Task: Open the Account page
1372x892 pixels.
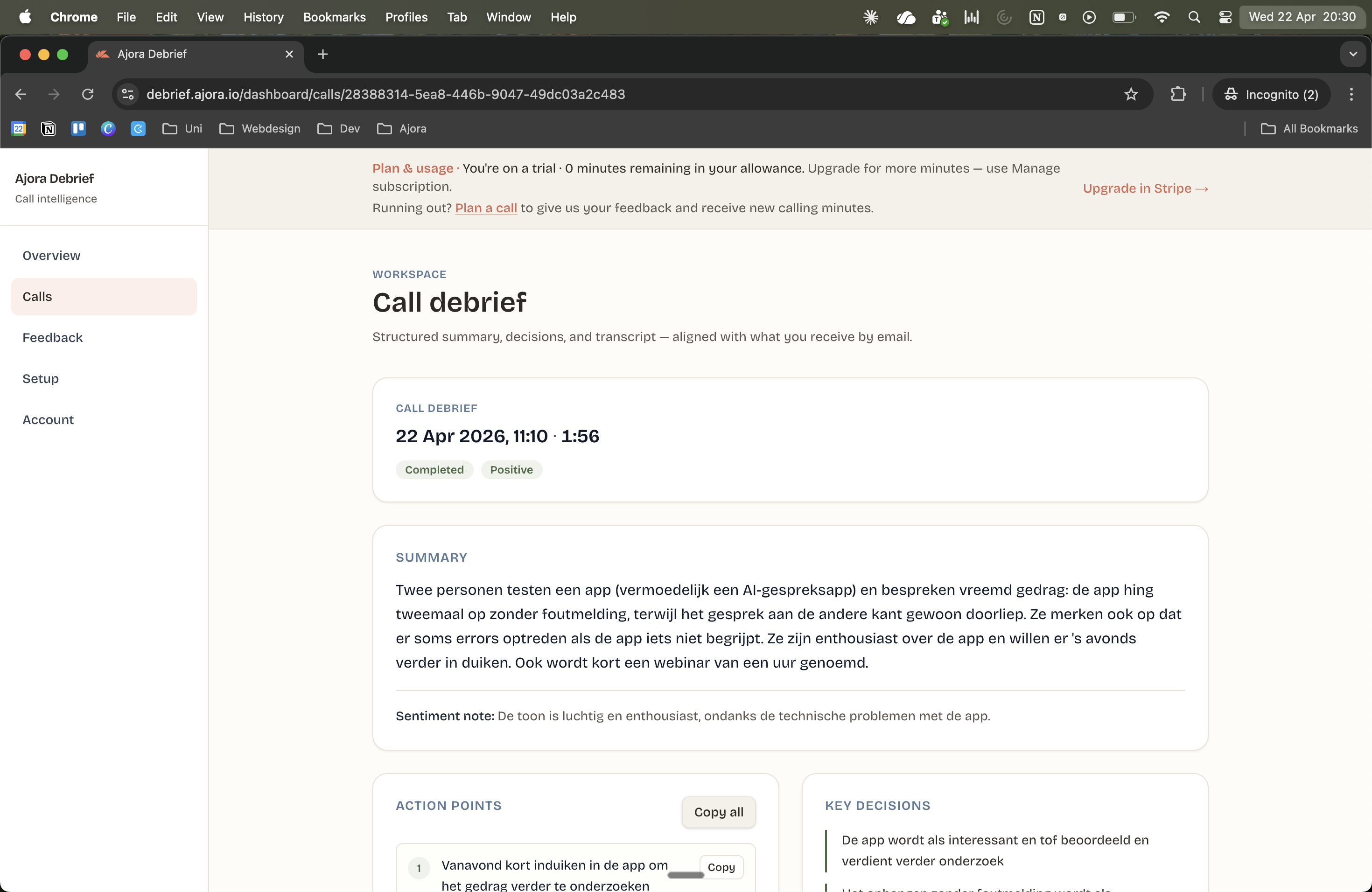Action: tap(104, 419)
